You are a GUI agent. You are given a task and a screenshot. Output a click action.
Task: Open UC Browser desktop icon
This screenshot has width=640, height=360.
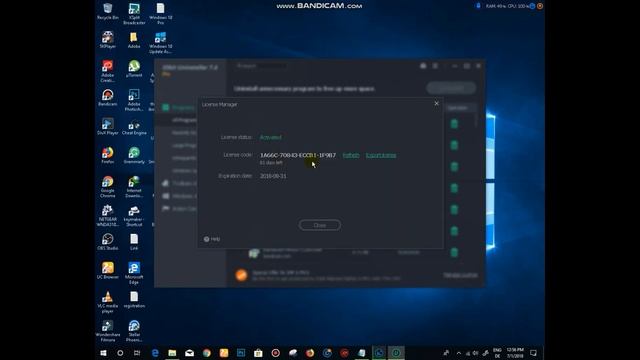click(x=108, y=271)
